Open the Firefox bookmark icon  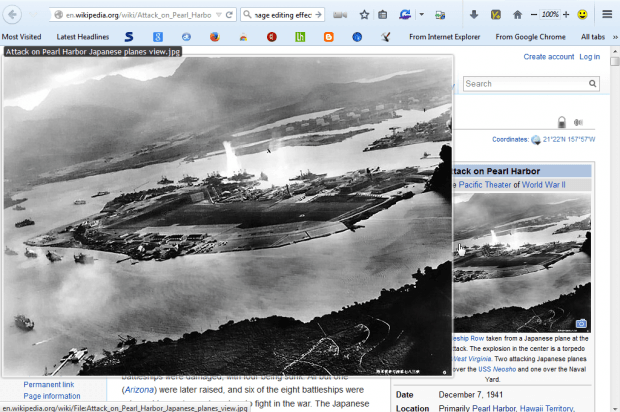click(215, 37)
